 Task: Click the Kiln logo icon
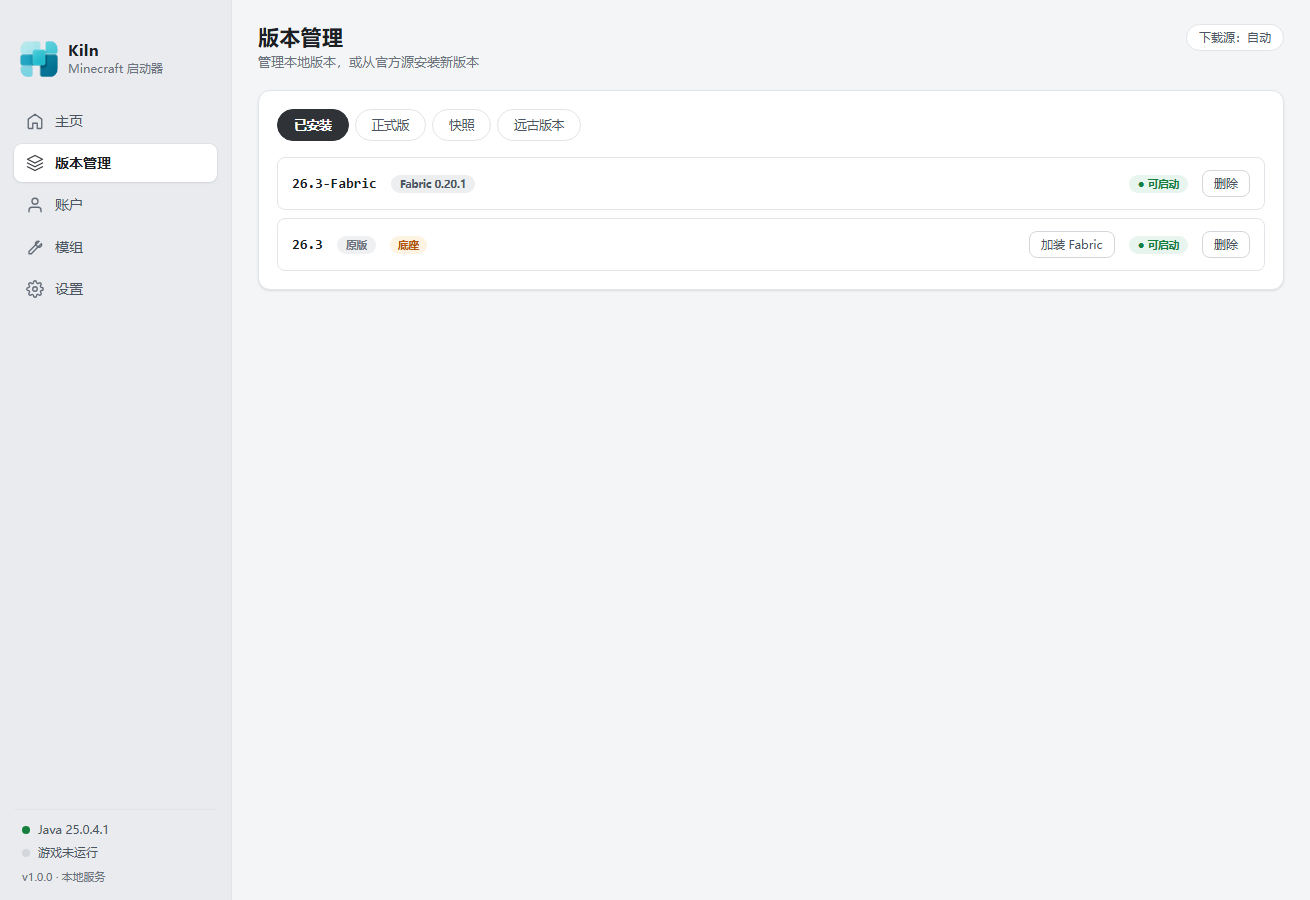[39, 59]
